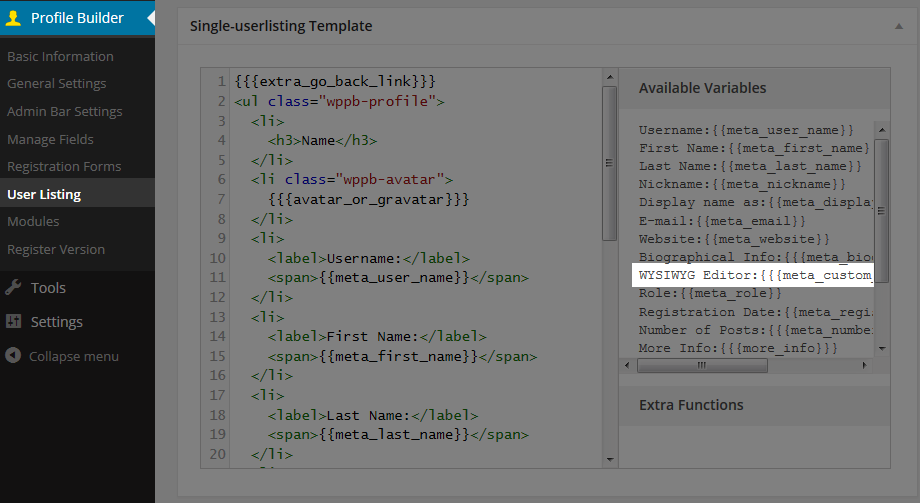Open Admin Bar Settings
This screenshot has width=920, height=503.
point(65,111)
